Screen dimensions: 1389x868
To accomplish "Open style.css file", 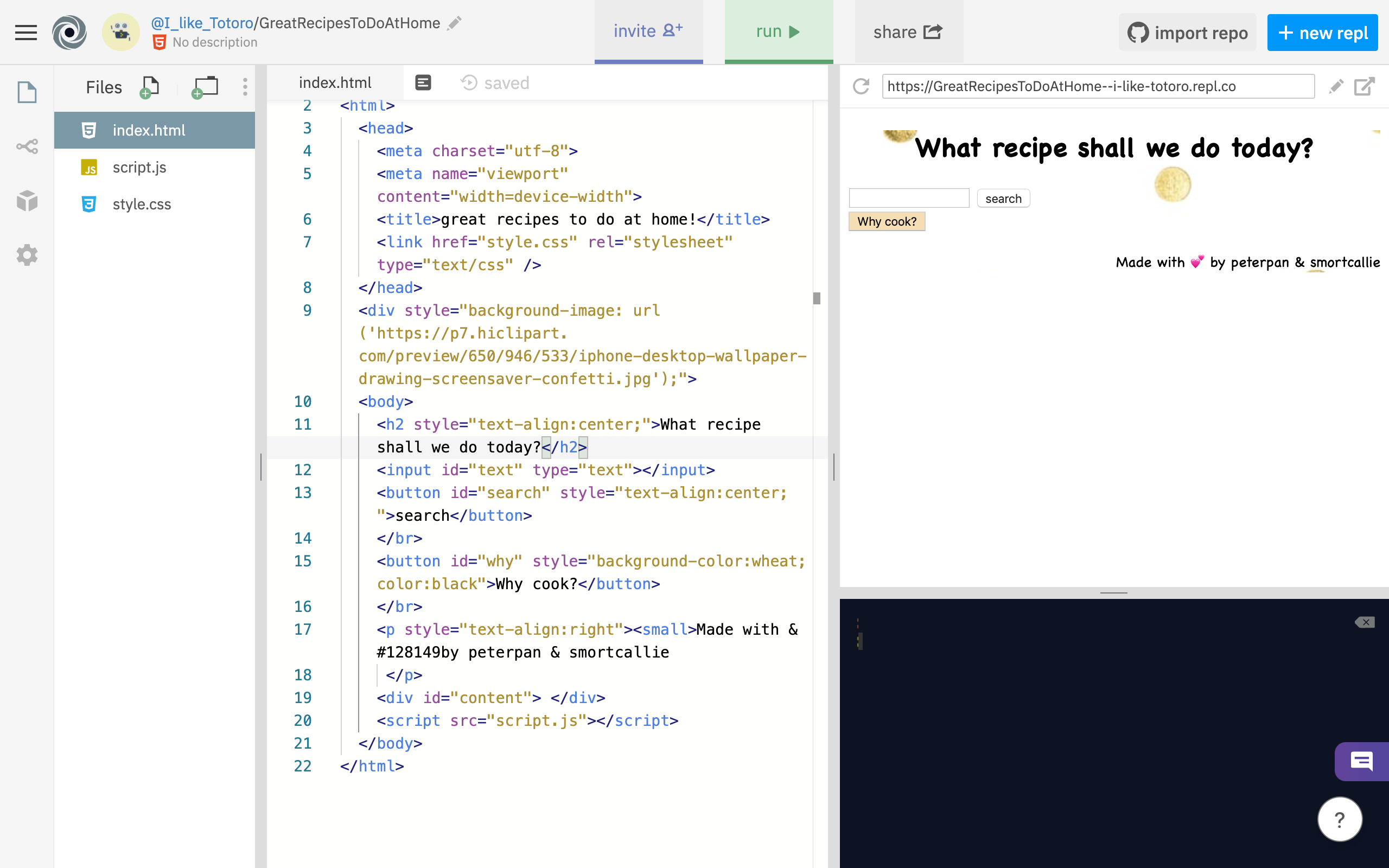I will coord(142,204).
